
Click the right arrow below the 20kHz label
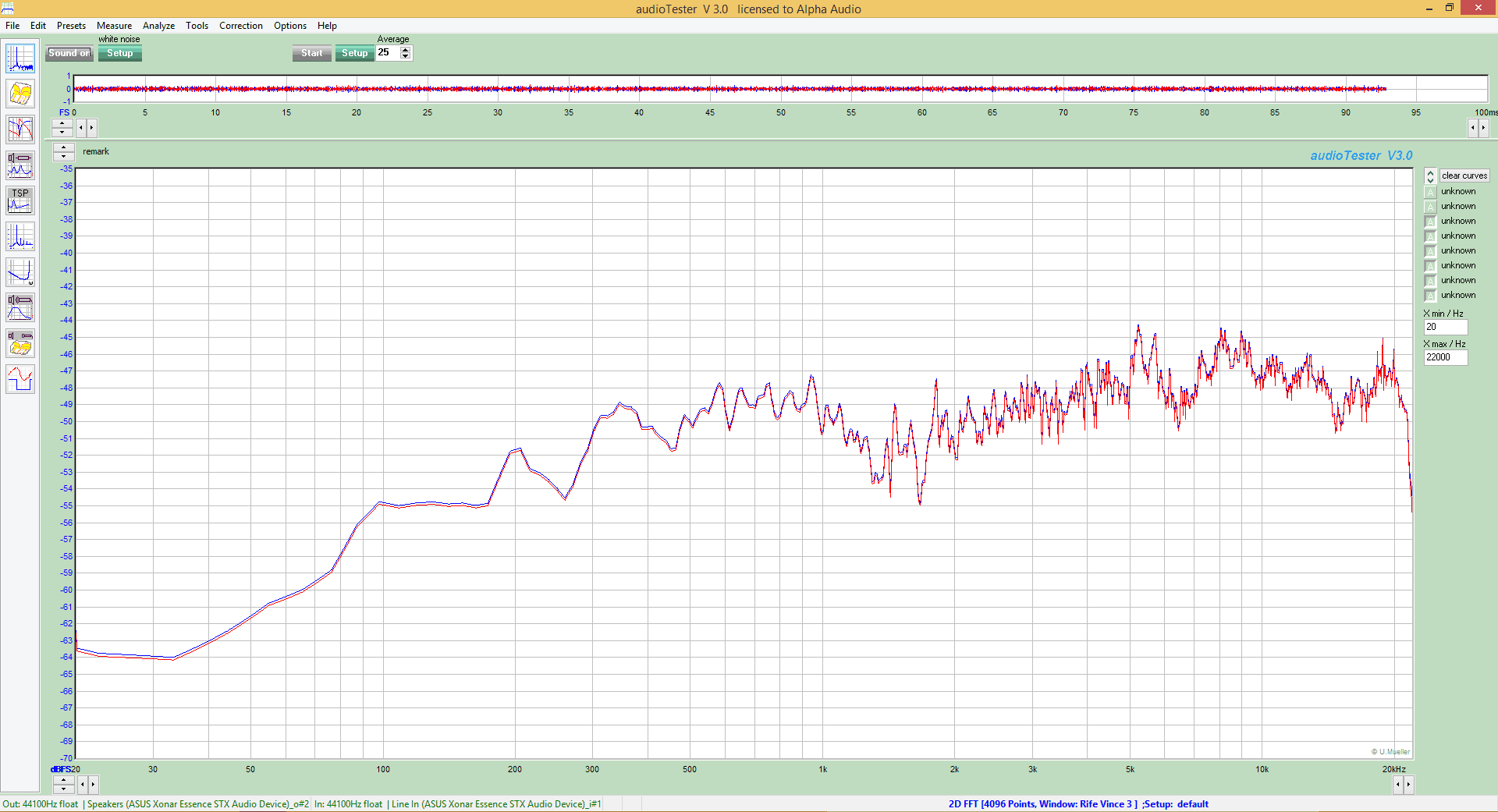1408,784
